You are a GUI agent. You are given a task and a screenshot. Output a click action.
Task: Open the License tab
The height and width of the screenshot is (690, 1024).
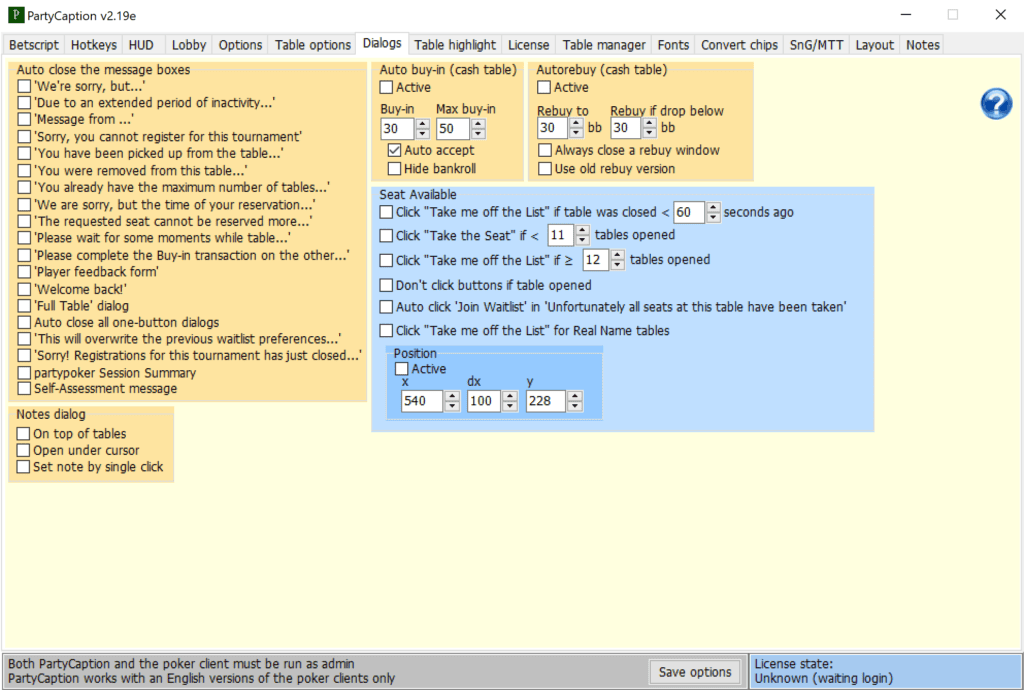(x=528, y=45)
